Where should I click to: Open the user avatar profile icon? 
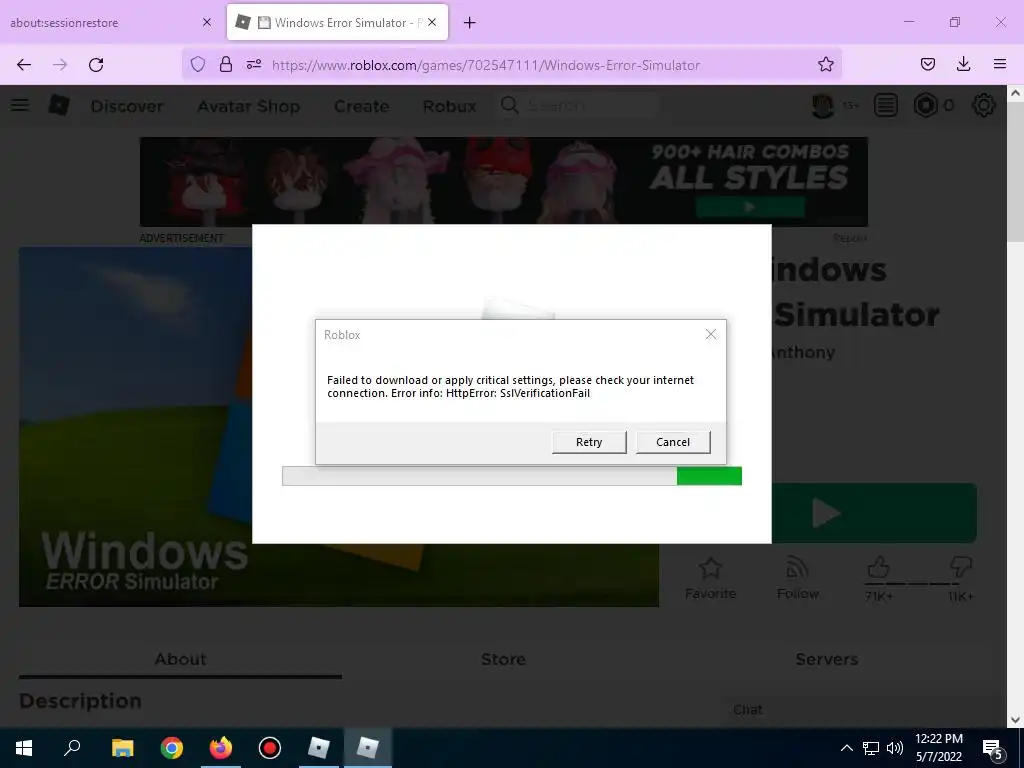tap(823, 105)
